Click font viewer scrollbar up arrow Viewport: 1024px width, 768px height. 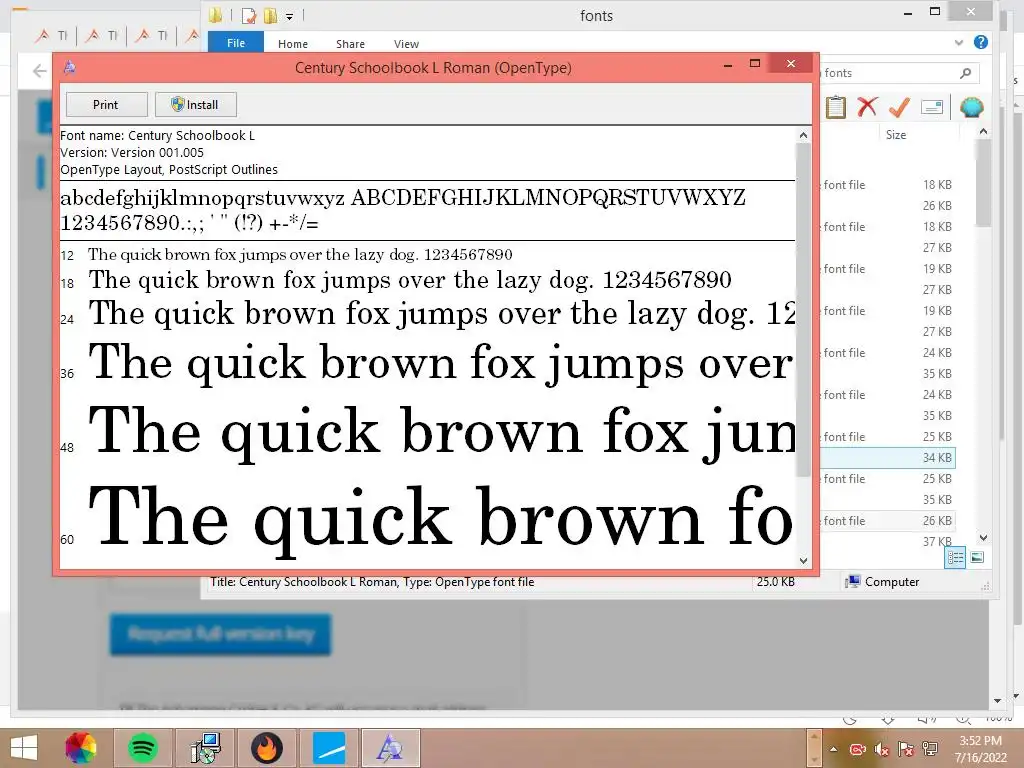[803, 135]
